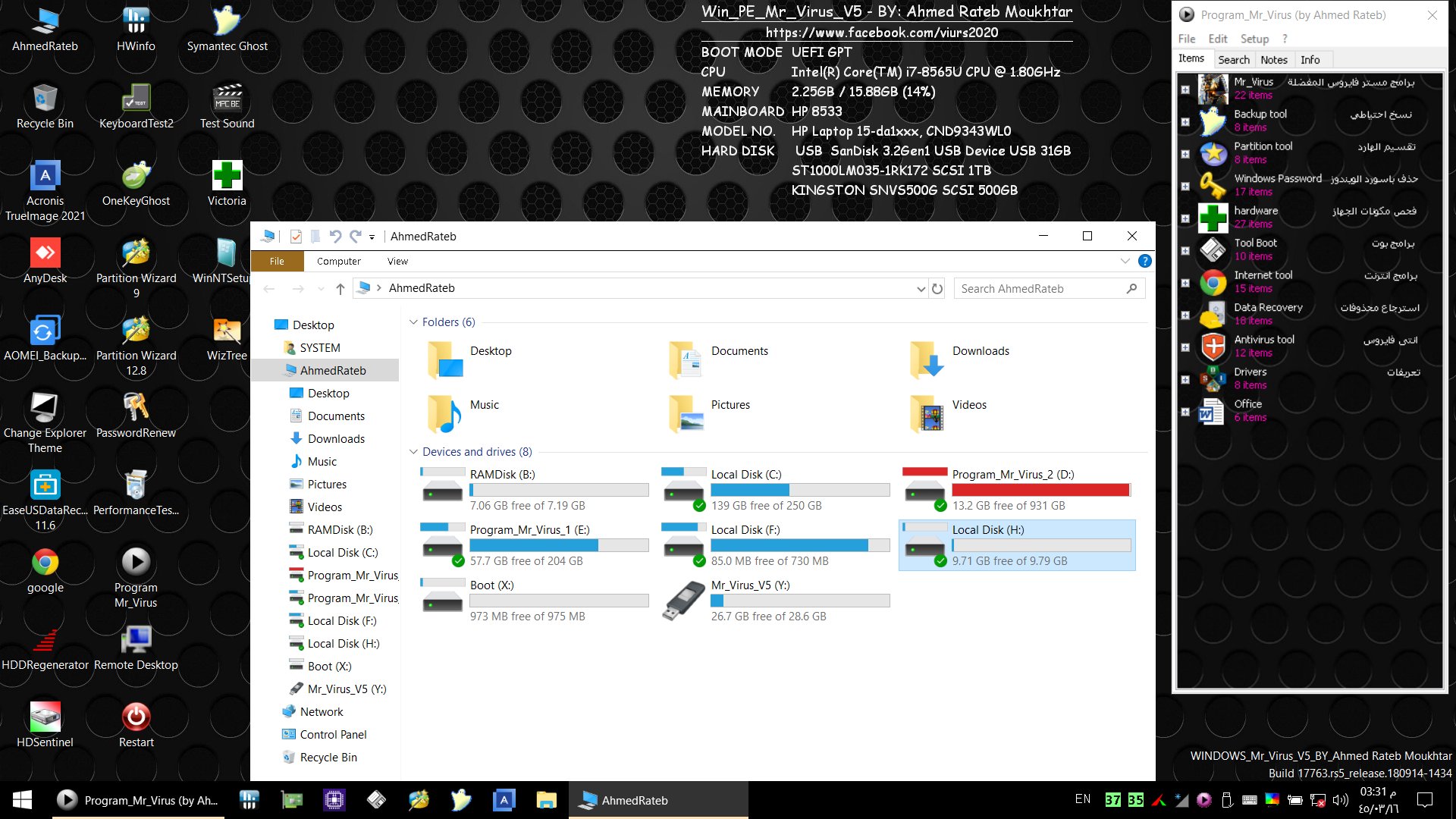Image resolution: width=1456 pixels, height=819 pixels.
Task: Switch to Search tab in launcher
Action: 1234,60
